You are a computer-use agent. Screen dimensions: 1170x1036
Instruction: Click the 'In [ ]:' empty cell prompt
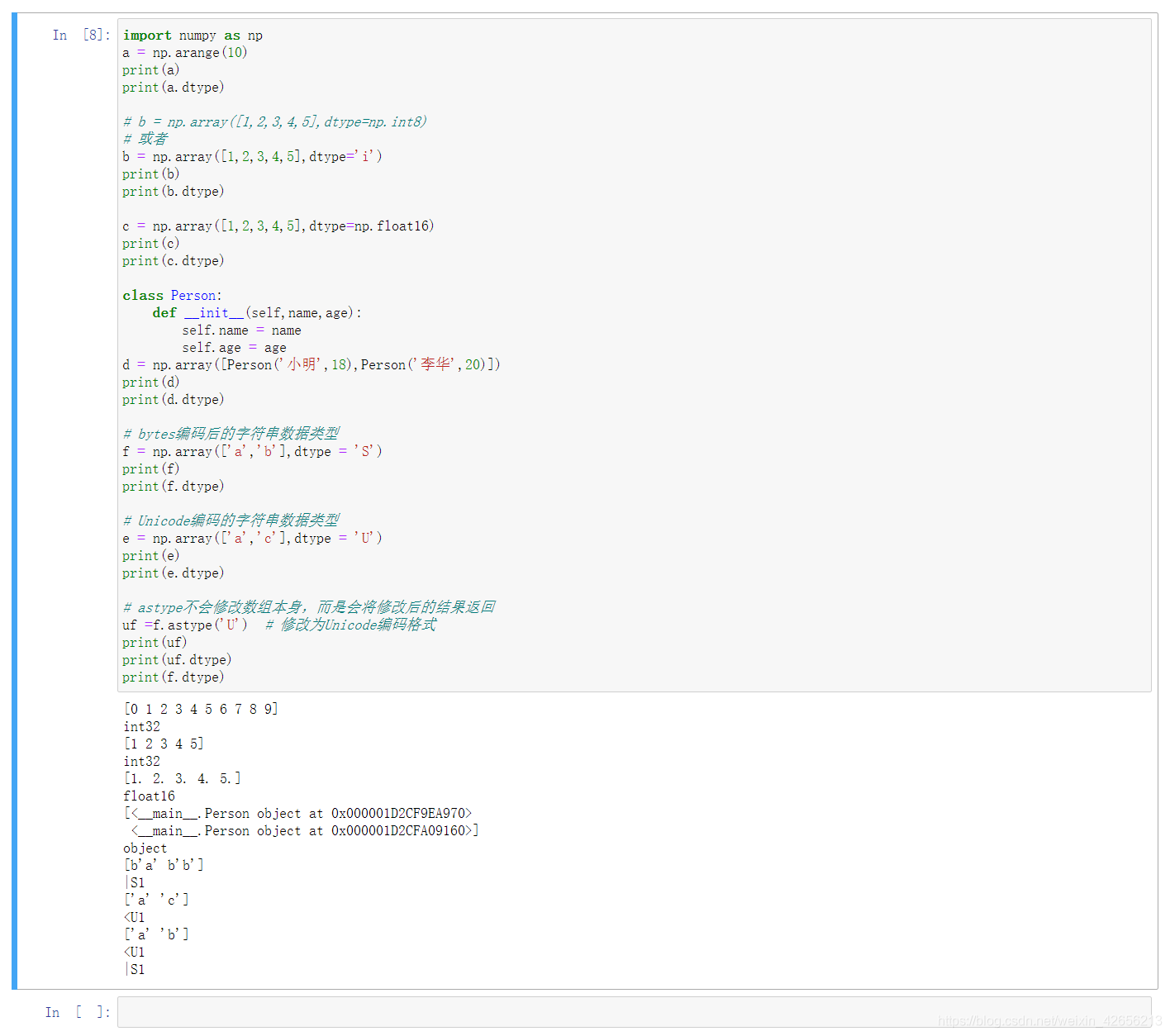(78, 1012)
